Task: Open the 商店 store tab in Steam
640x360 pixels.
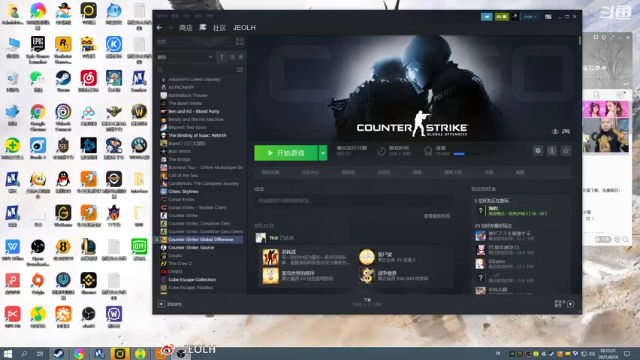Action: click(x=185, y=28)
